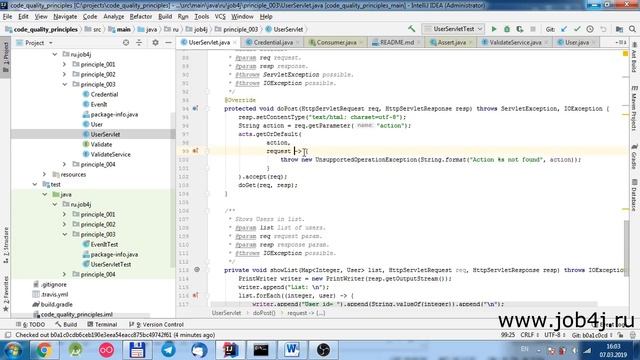Run with Coverage icon in toolbar

tap(520, 29)
